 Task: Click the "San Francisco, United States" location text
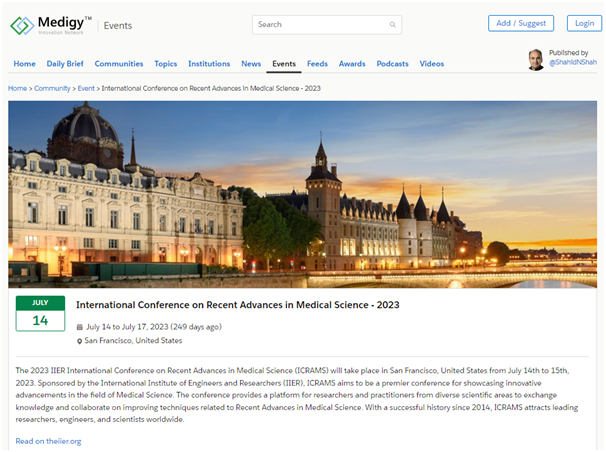(x=133, y=341)
